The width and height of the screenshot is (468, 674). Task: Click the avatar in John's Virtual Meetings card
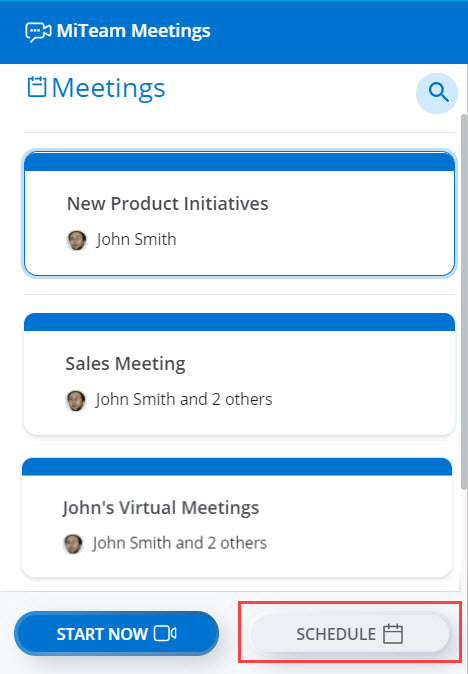pos(73,544)
